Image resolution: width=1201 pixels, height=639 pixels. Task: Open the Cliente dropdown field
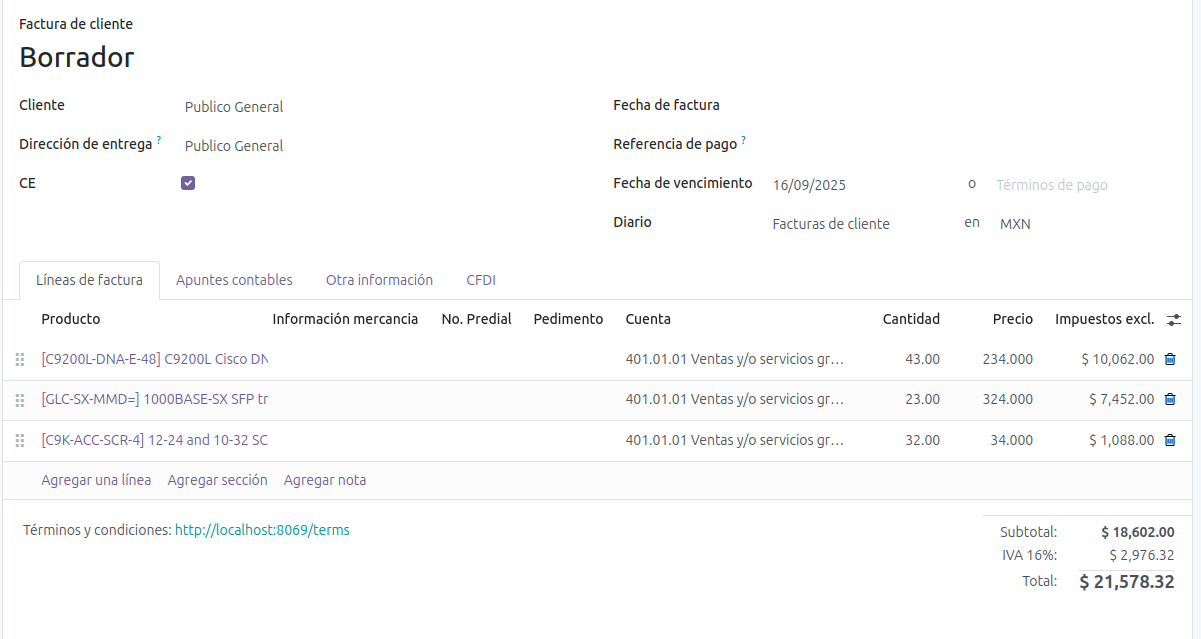tap(380, 107)
